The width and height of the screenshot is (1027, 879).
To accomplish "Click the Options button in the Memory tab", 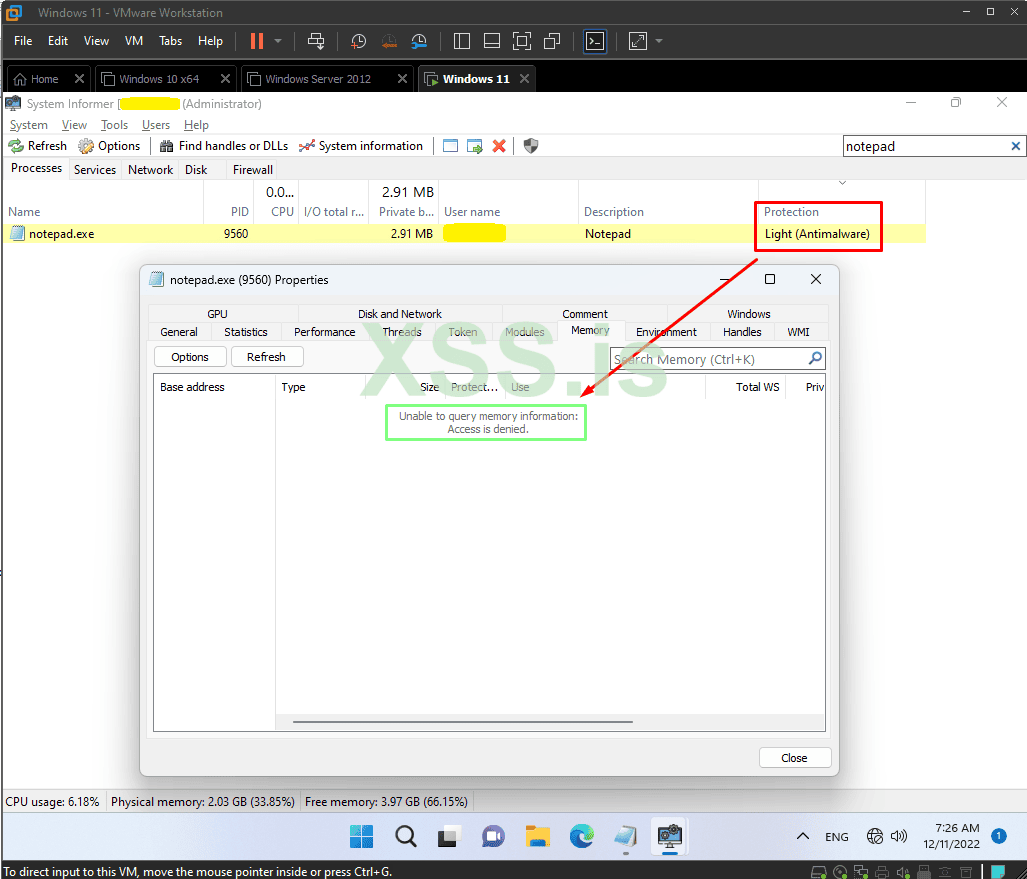I will [190, 357].
